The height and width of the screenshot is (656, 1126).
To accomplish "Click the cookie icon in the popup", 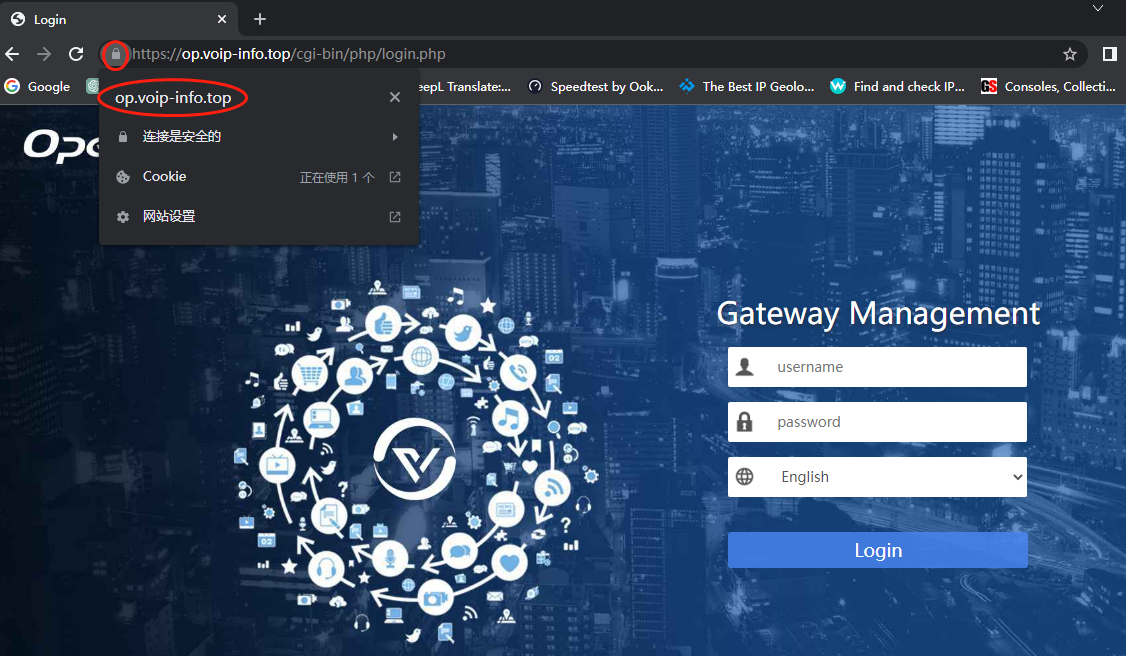I will [123, 177].
